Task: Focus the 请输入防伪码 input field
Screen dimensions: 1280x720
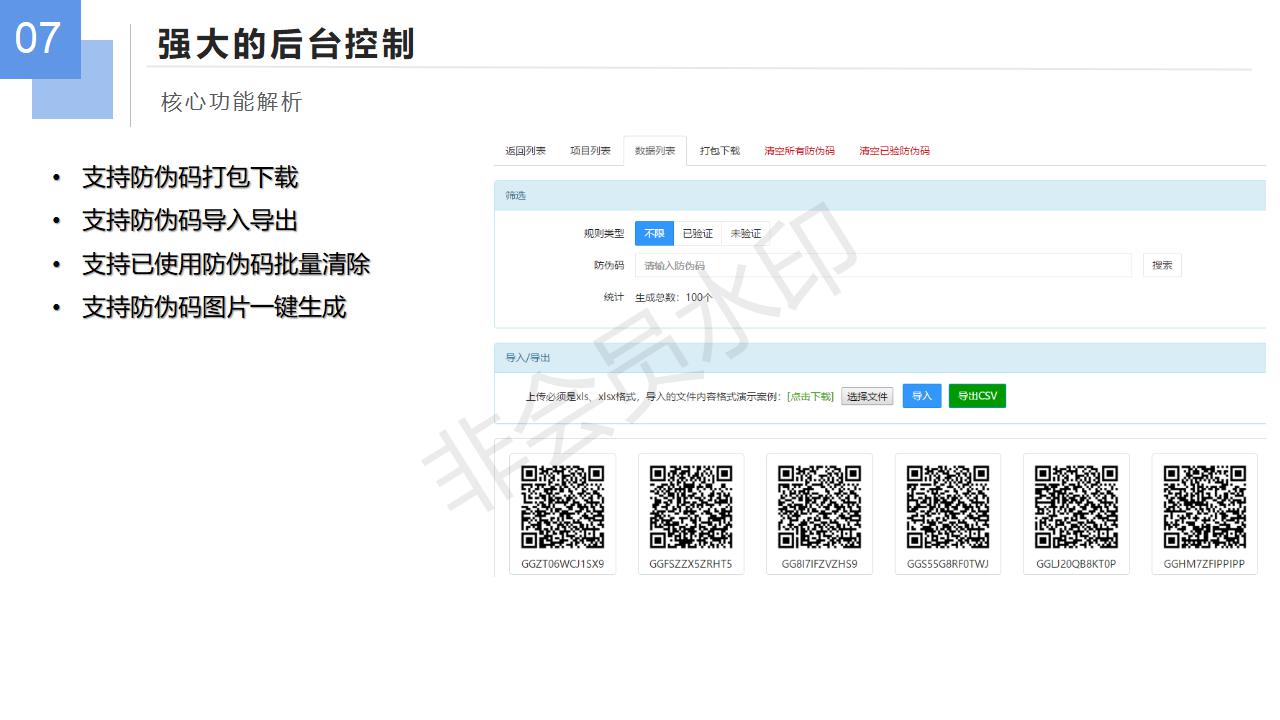Action: point(882,265)
